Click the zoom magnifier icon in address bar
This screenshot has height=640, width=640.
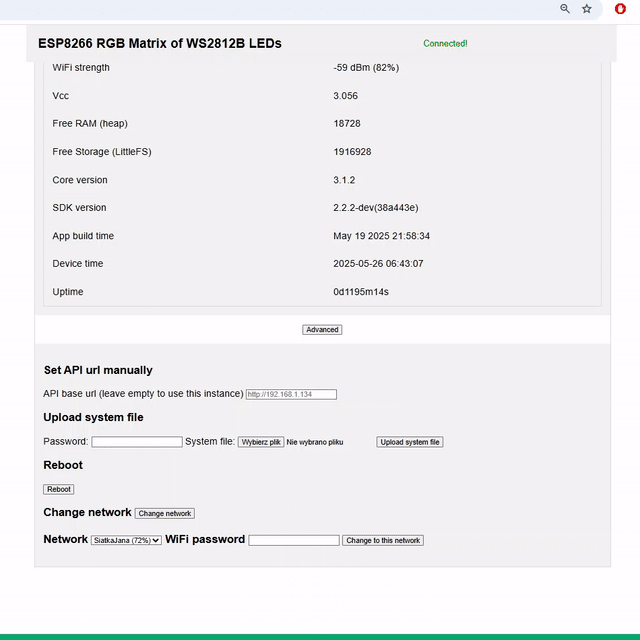coord(565,9)
